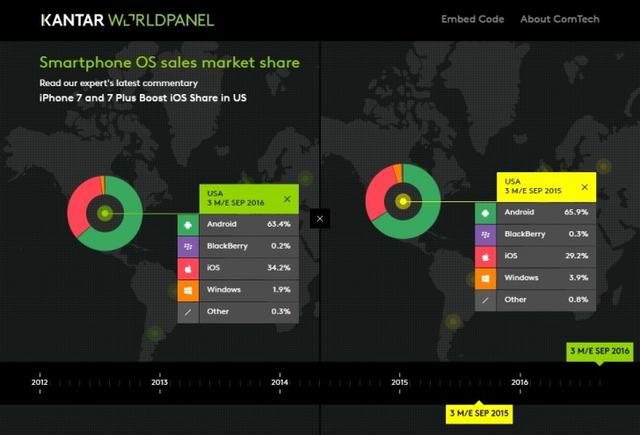Click the Windows icon in 2015 panel
This screenshot has width=640, height=435.
(484, 280)
